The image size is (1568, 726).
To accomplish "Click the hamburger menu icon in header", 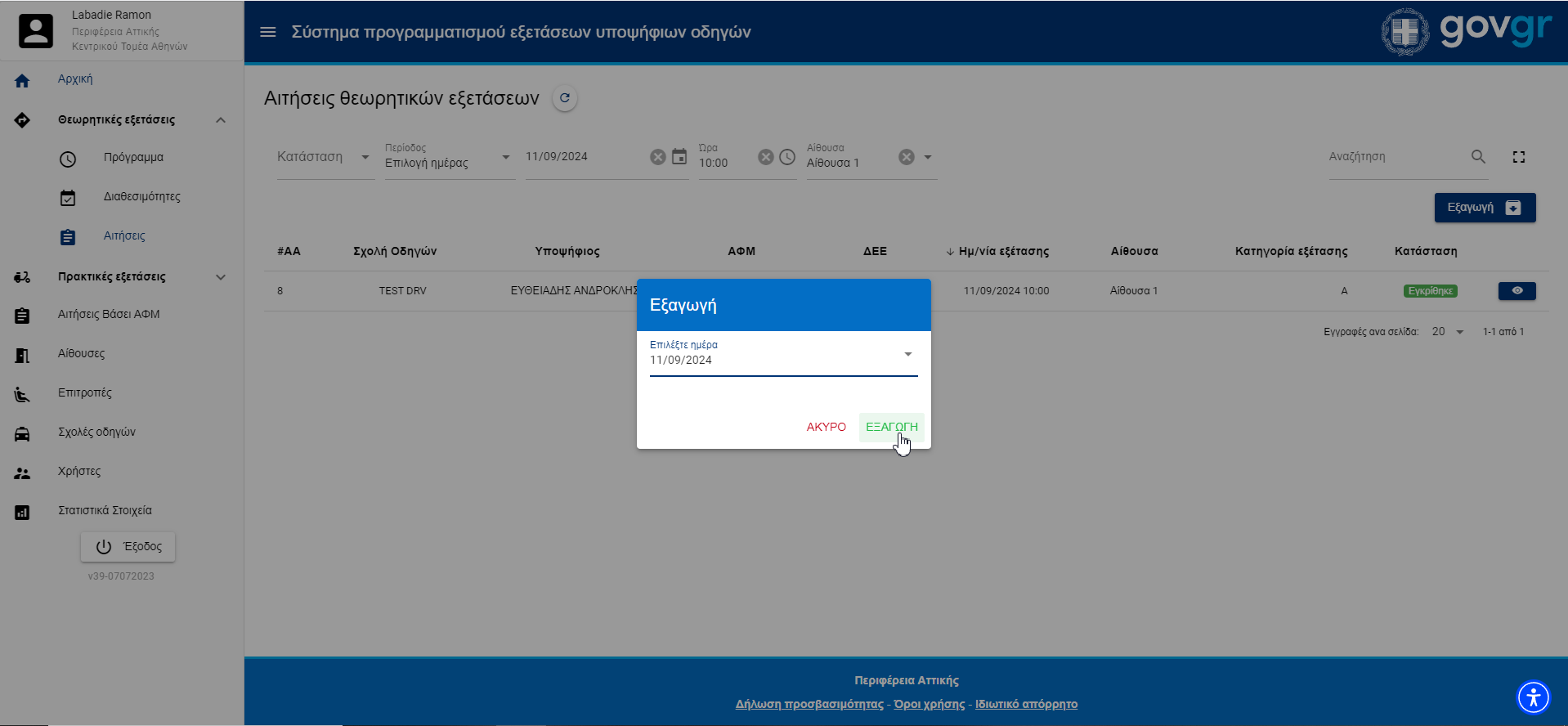I will pyautogui.click(x=267, y=32).
